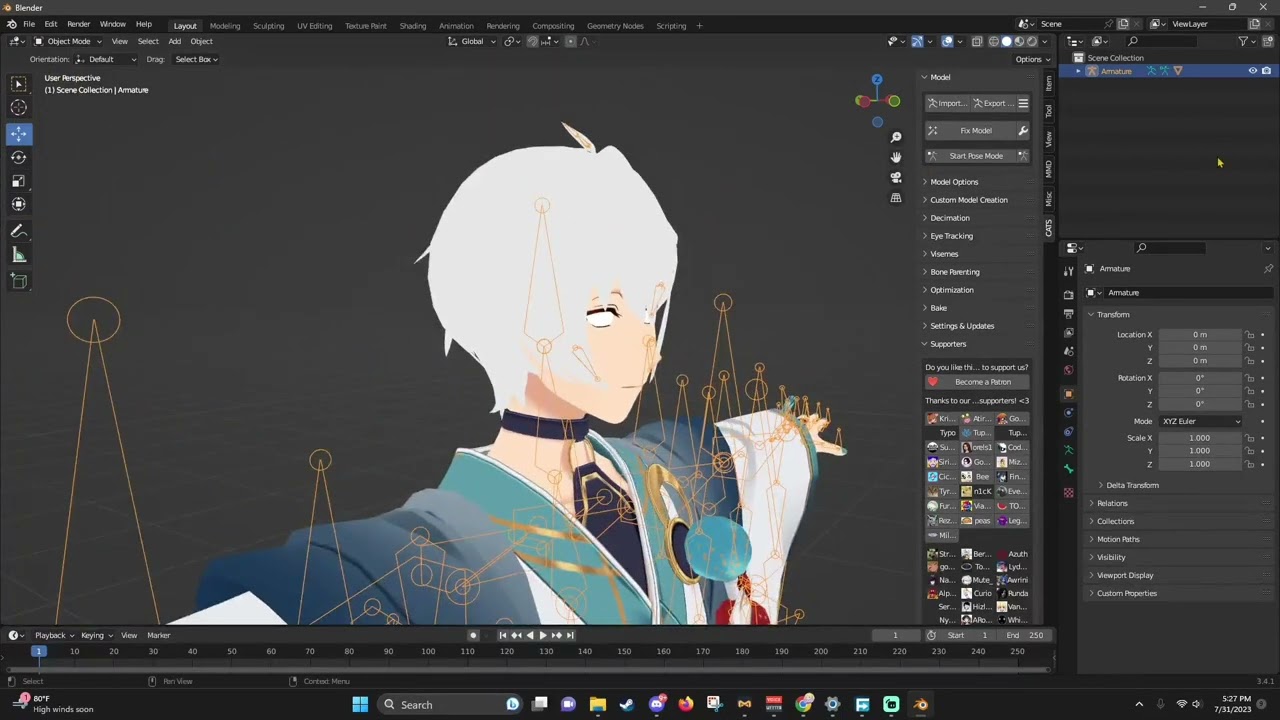Viewport: 1280px width, 720px height.
Task: Play the animation in the timeline
Action: 543,635
